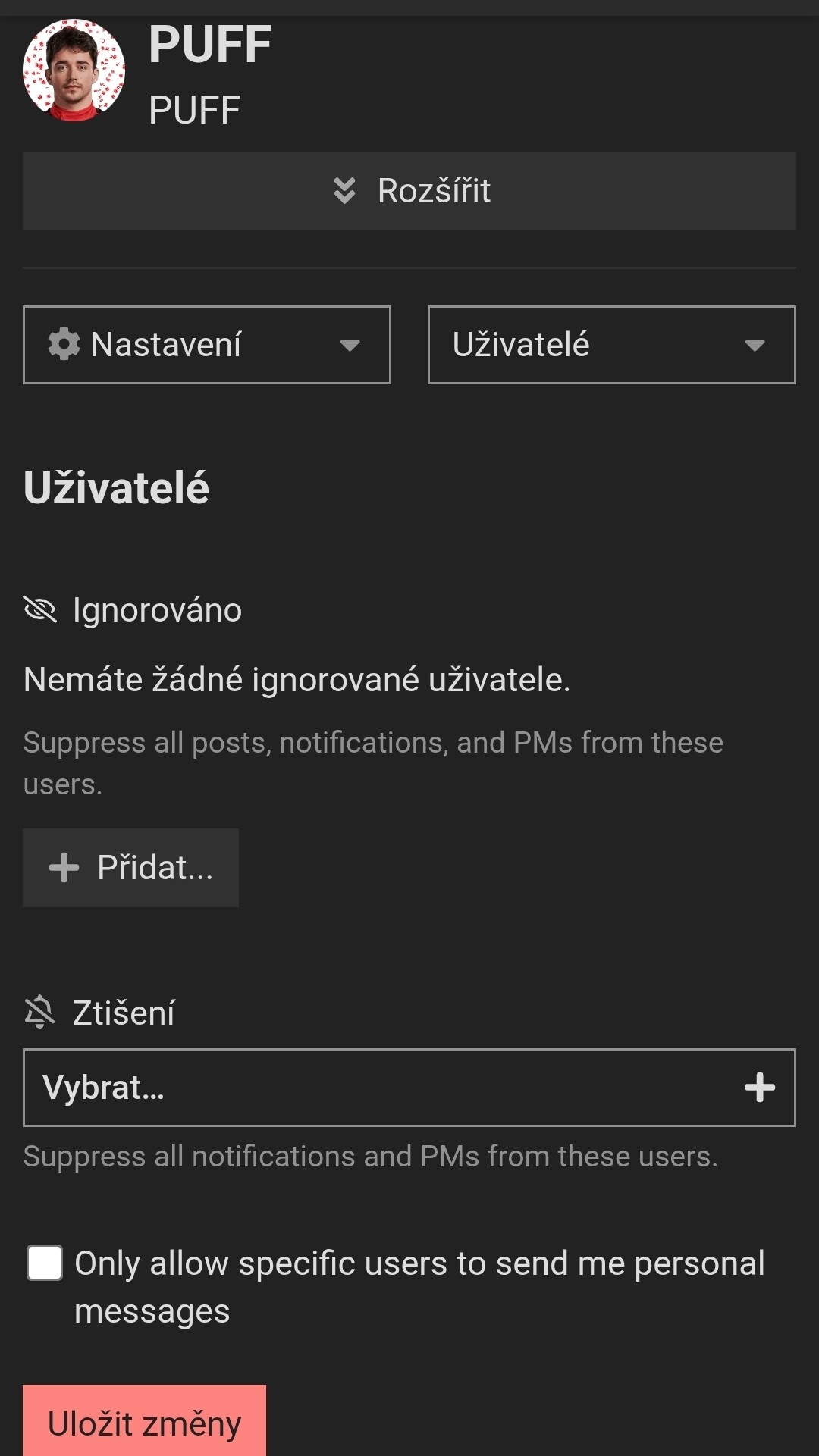Click the Ztišení section label
Screen dimensions: 819x1456
(124, 1013)
